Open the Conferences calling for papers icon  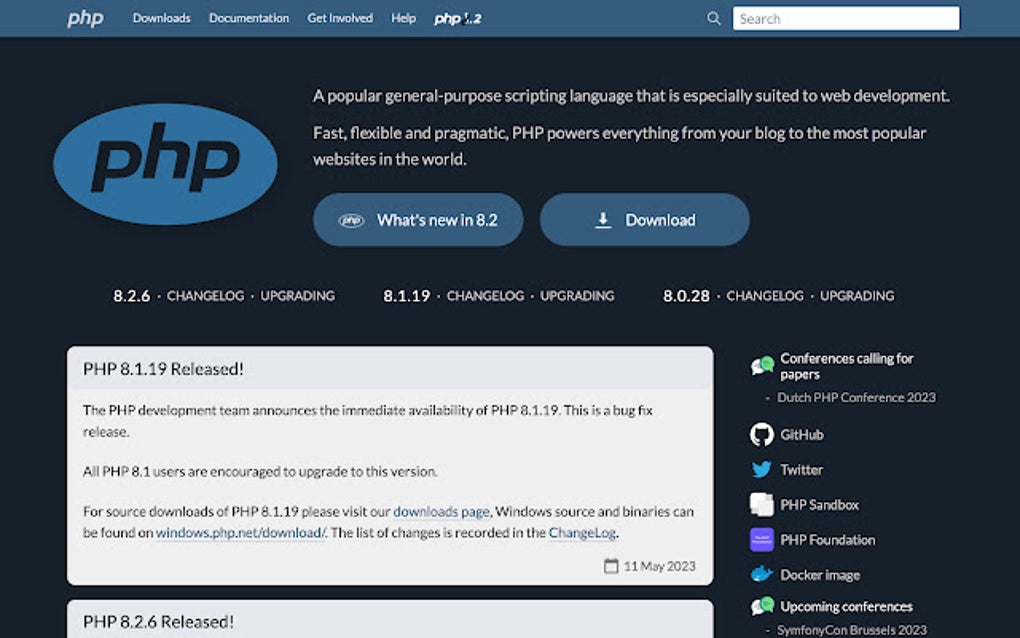pyautogui.click(x=761, y=364)
